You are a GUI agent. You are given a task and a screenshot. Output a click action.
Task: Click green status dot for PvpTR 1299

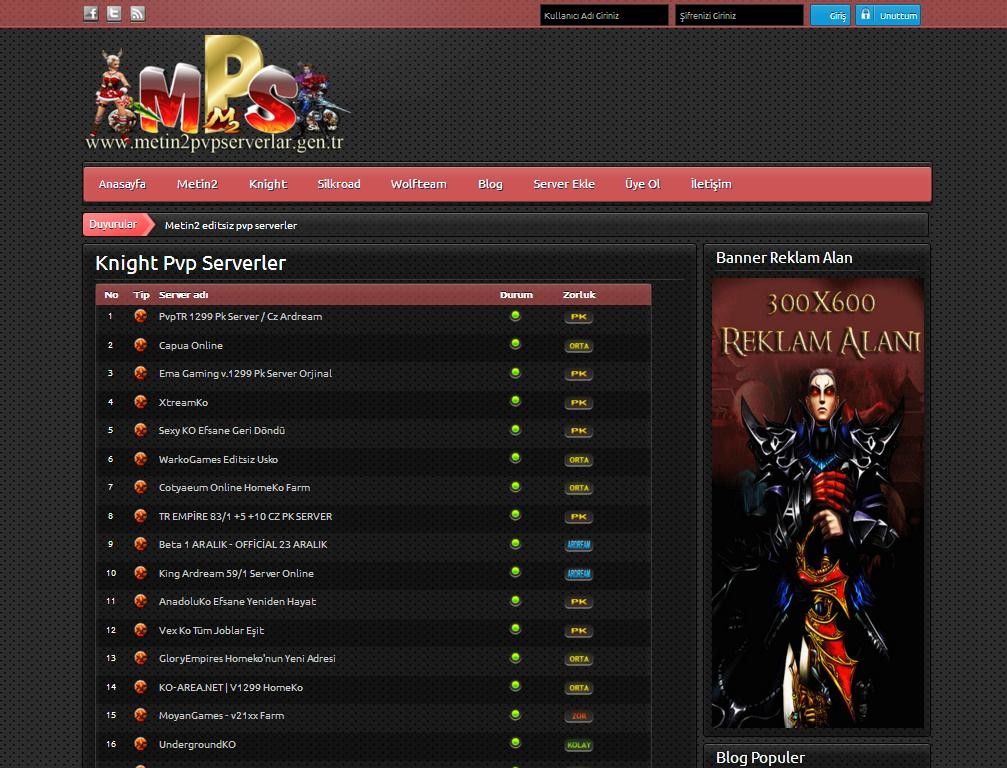coord(515,315)
